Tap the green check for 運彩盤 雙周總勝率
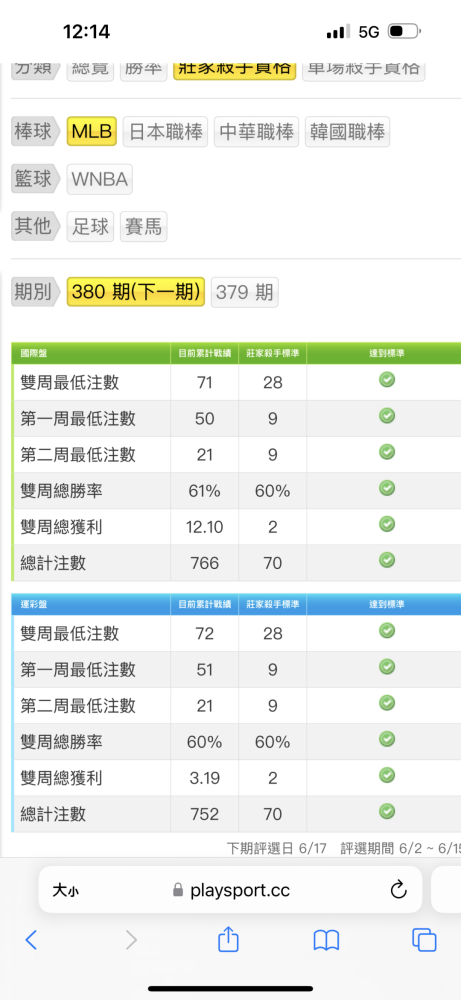The height and width of the screenshot is (1000, 461). point(386,739)
